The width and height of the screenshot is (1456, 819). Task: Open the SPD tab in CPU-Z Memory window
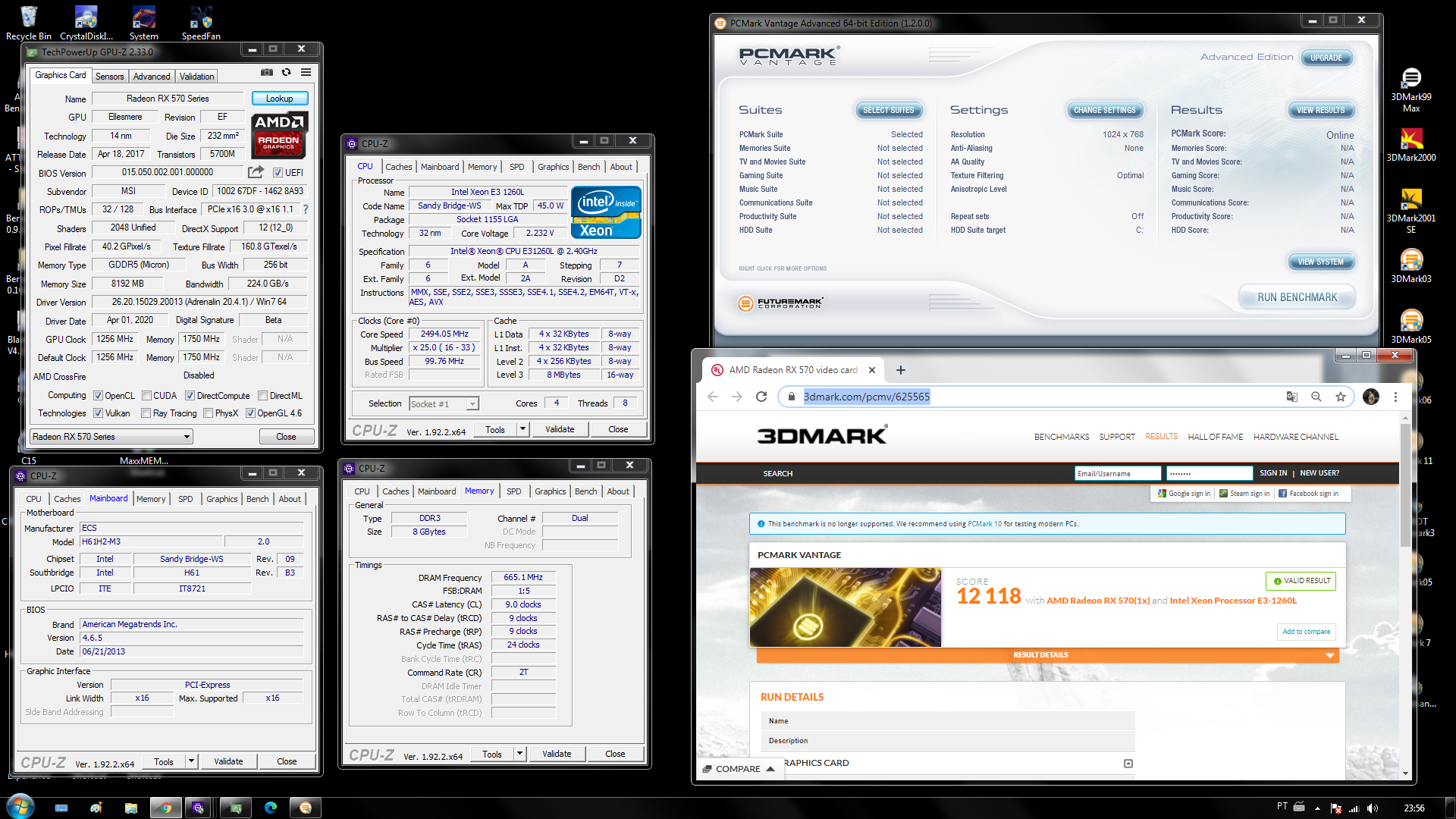click(x=514, y=491)
